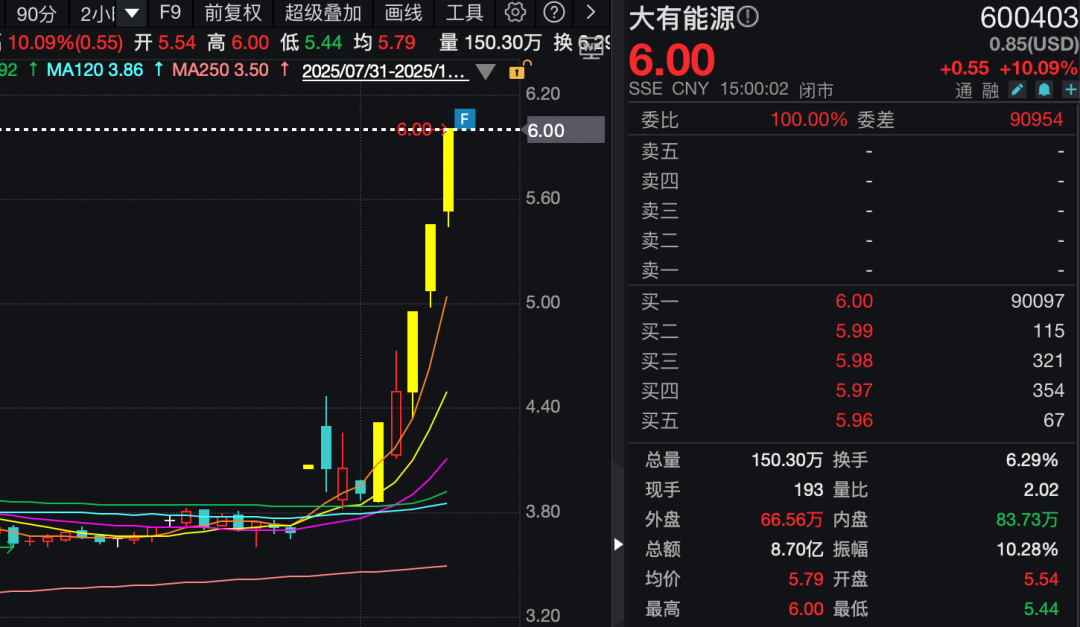Screen dimensions: 1080x627
Task: Click the F9 button
Action: (x=171, y=13)
